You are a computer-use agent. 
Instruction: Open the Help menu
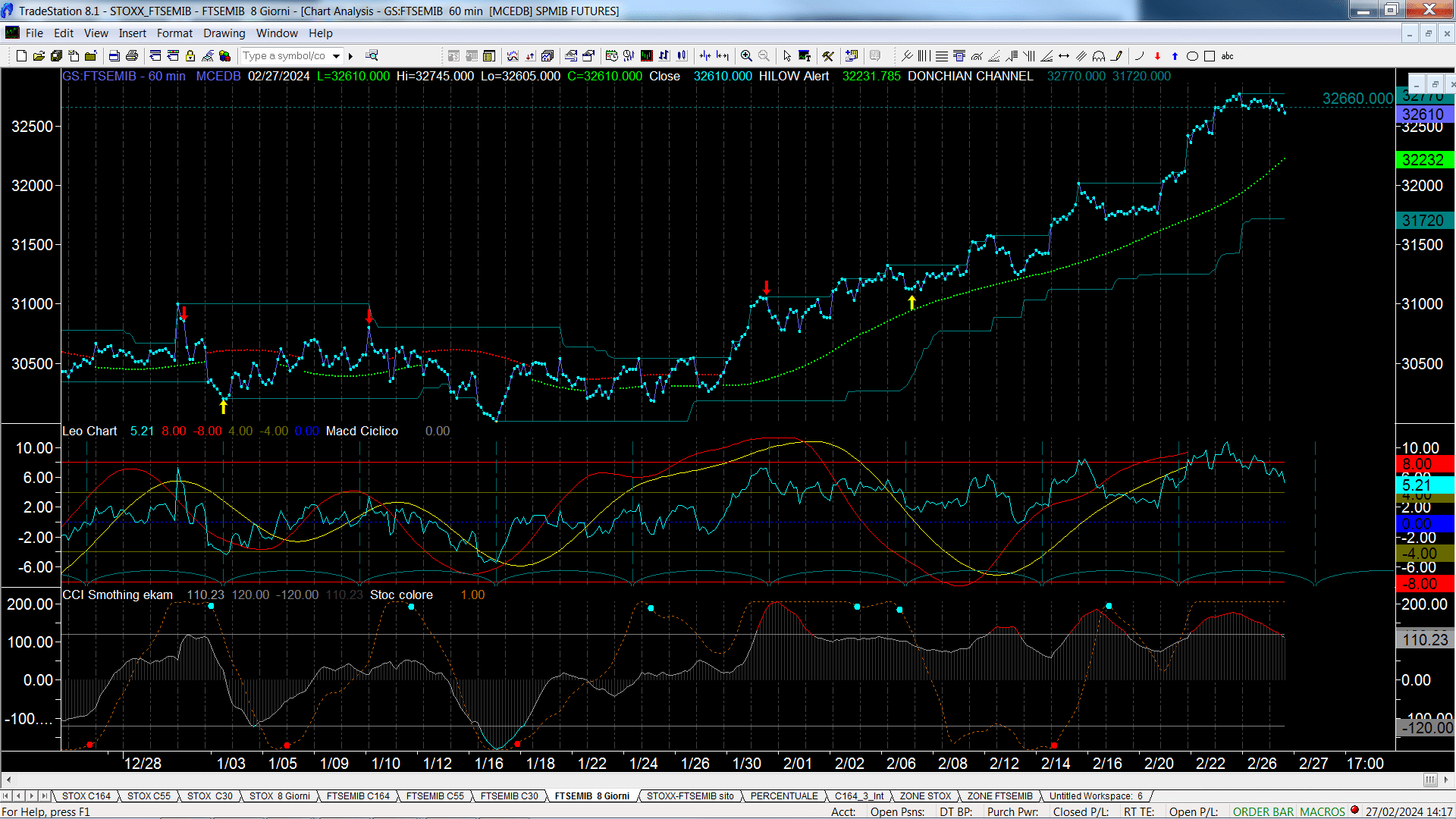321,33
